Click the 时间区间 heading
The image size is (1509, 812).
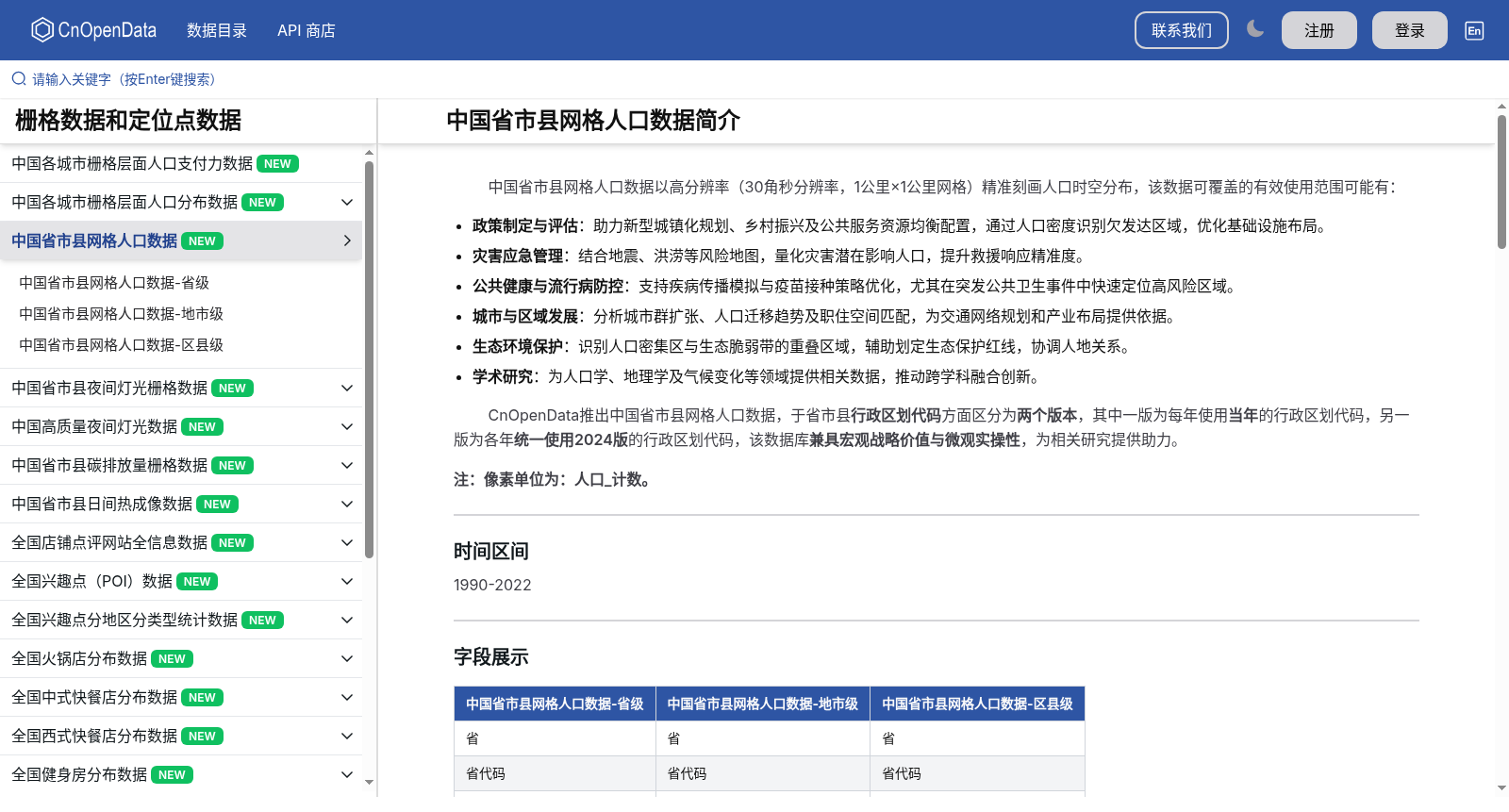point(491,551)
